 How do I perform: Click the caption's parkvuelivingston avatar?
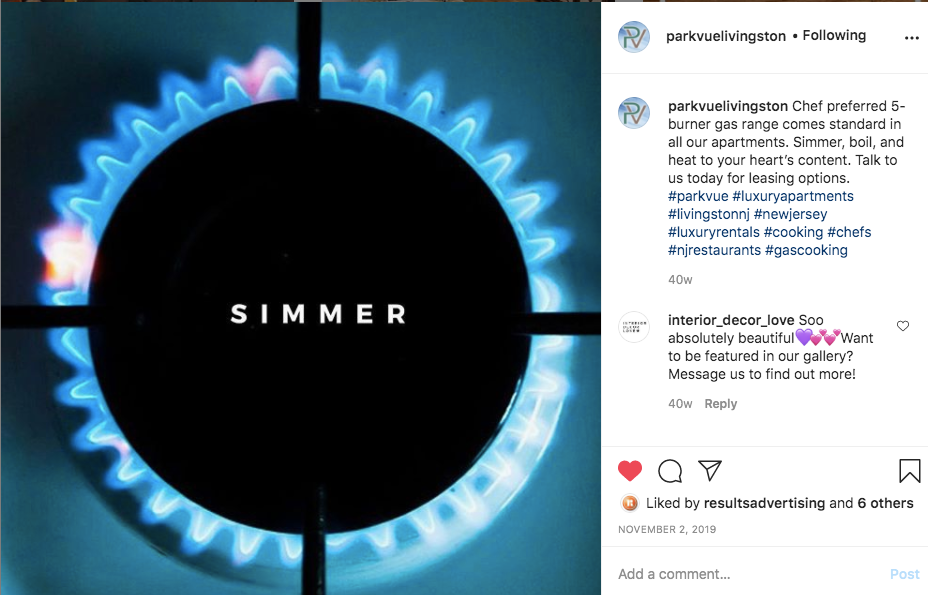[634, 112]
